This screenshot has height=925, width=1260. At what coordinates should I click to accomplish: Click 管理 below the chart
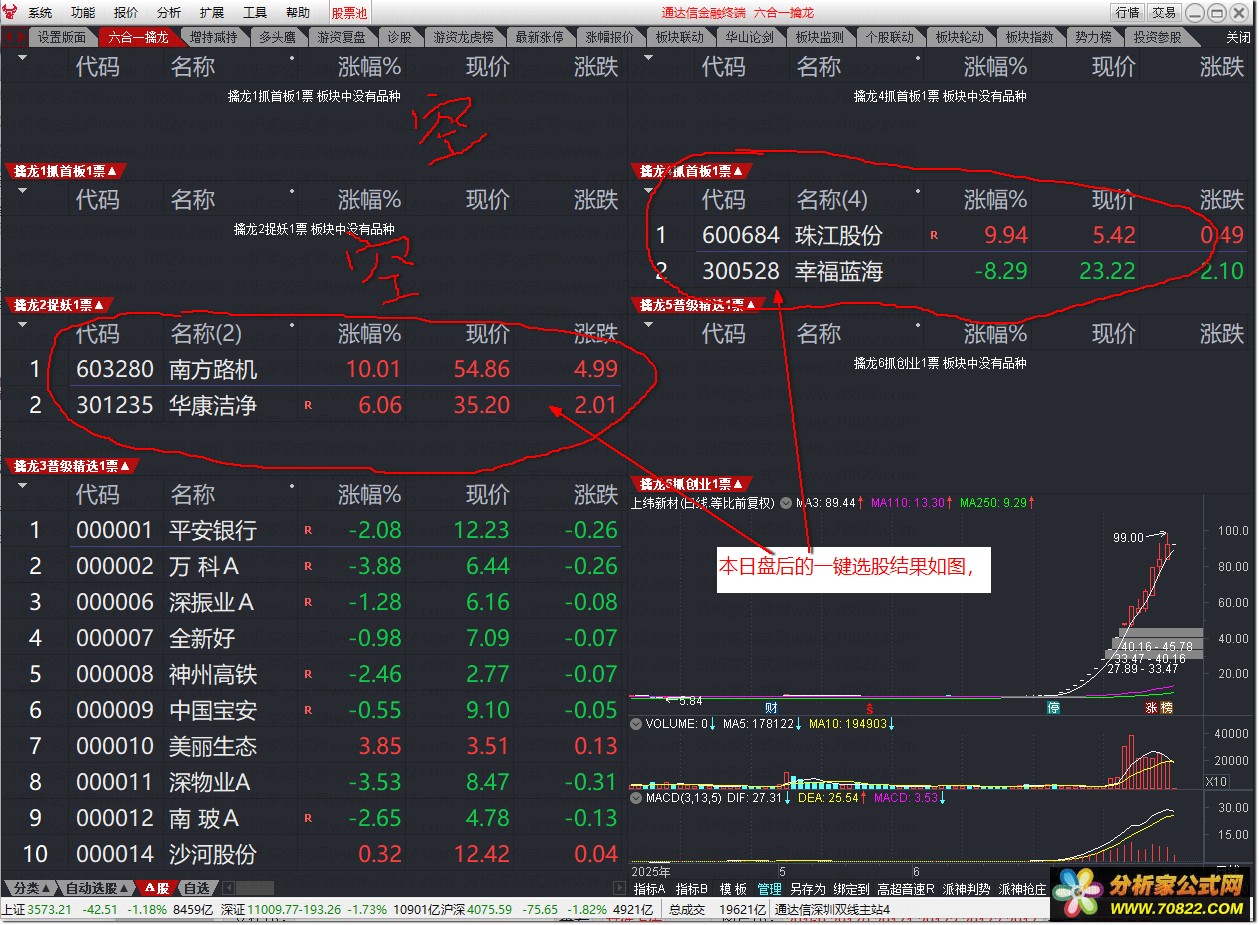click(x=769, y=889)
